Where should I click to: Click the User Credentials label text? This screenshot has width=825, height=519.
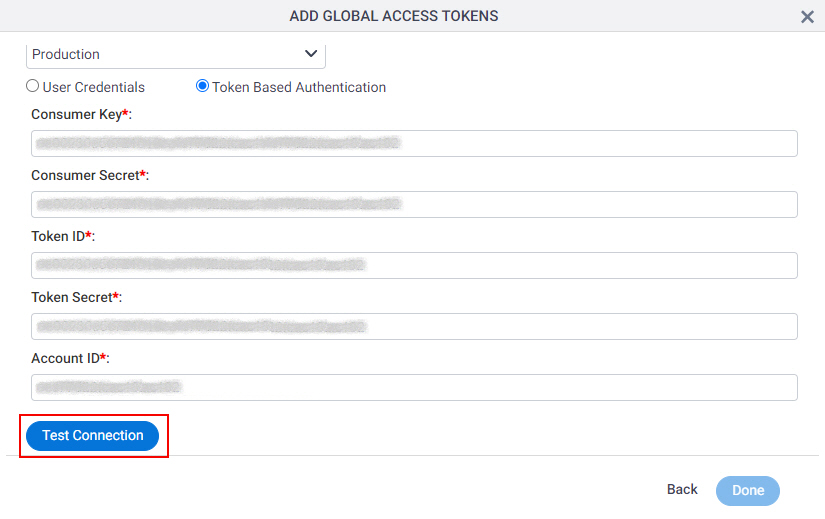94,87
